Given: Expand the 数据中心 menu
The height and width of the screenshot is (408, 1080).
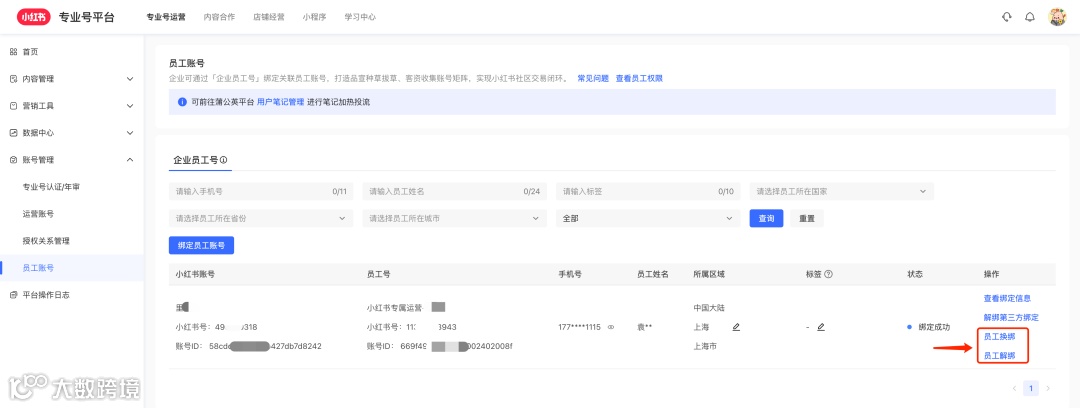Looking at the screenshot, I should (130, 133).
